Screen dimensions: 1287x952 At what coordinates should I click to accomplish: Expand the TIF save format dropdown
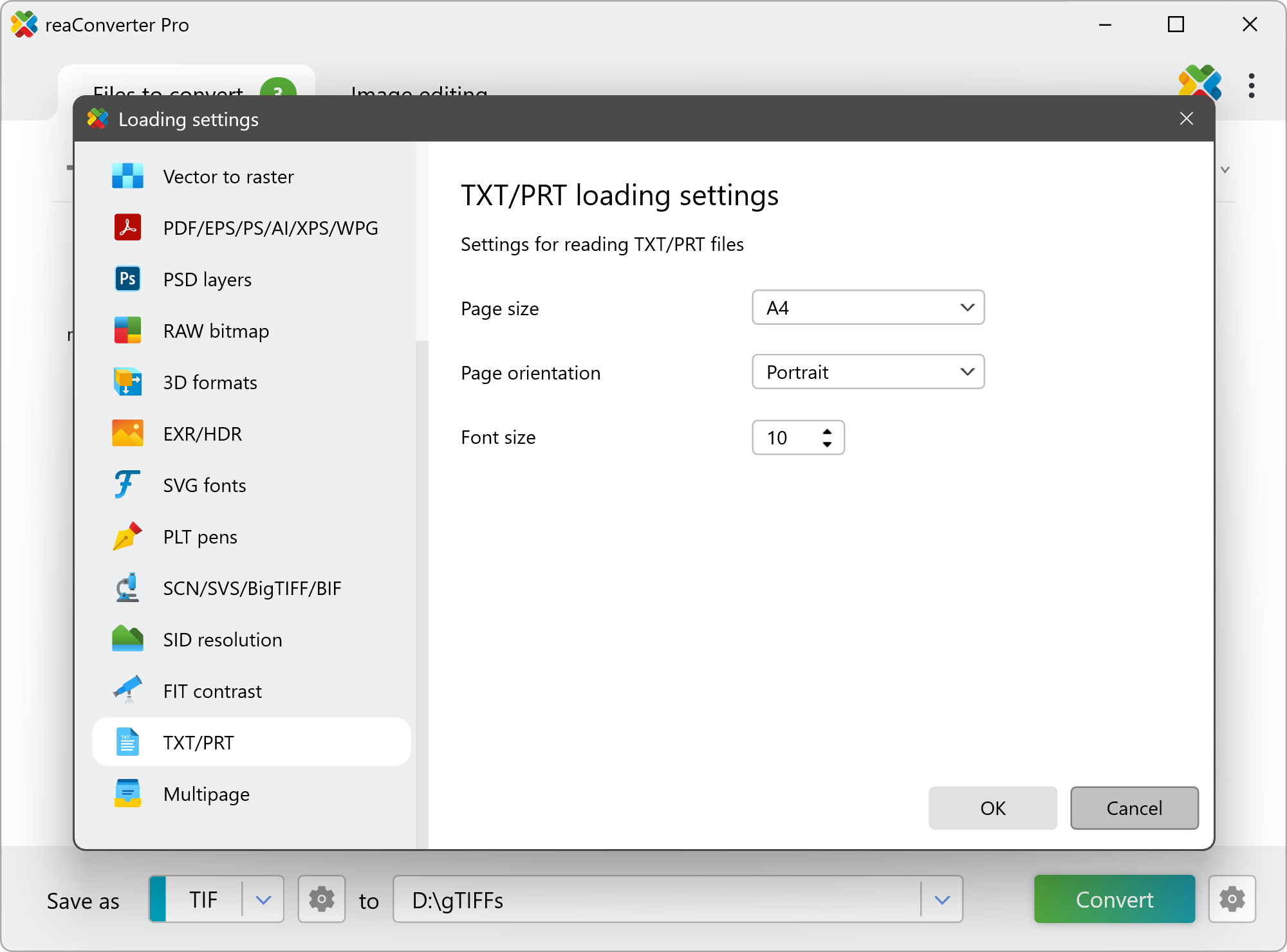(x=263, y=900)
